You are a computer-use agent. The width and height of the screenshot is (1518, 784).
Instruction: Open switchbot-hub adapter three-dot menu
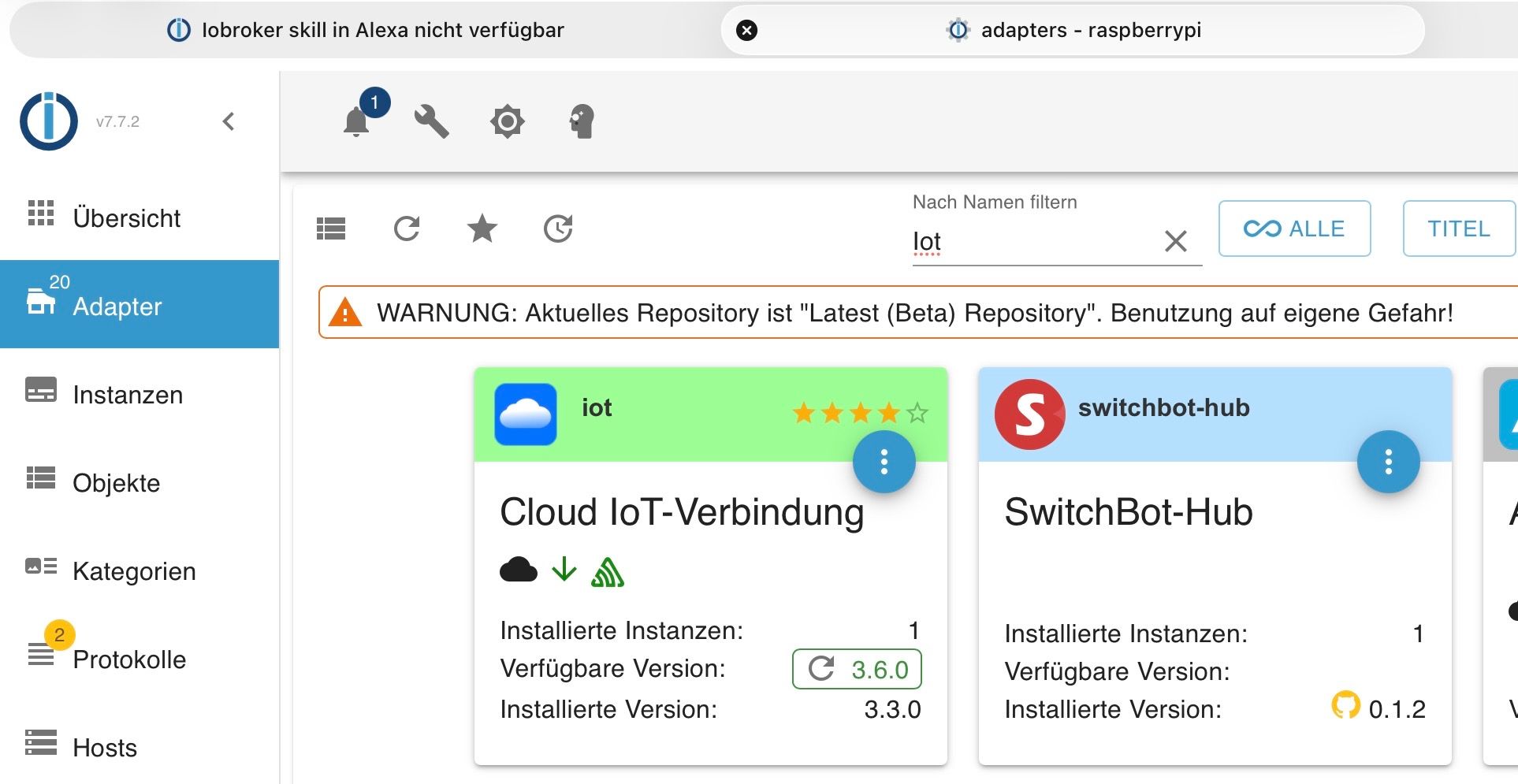pos(1388,462)
